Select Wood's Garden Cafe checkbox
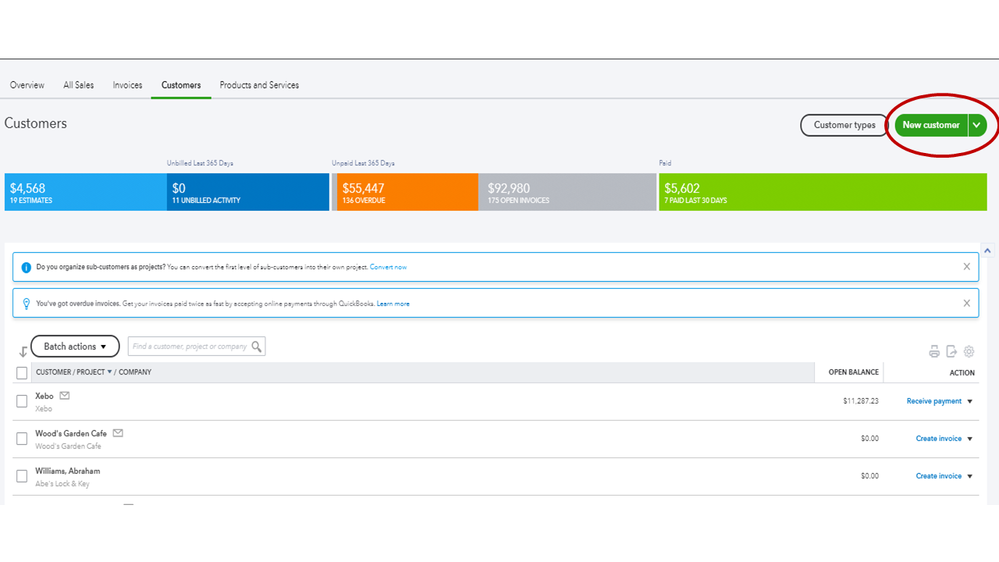999x562 pixels. coord(22,439)
